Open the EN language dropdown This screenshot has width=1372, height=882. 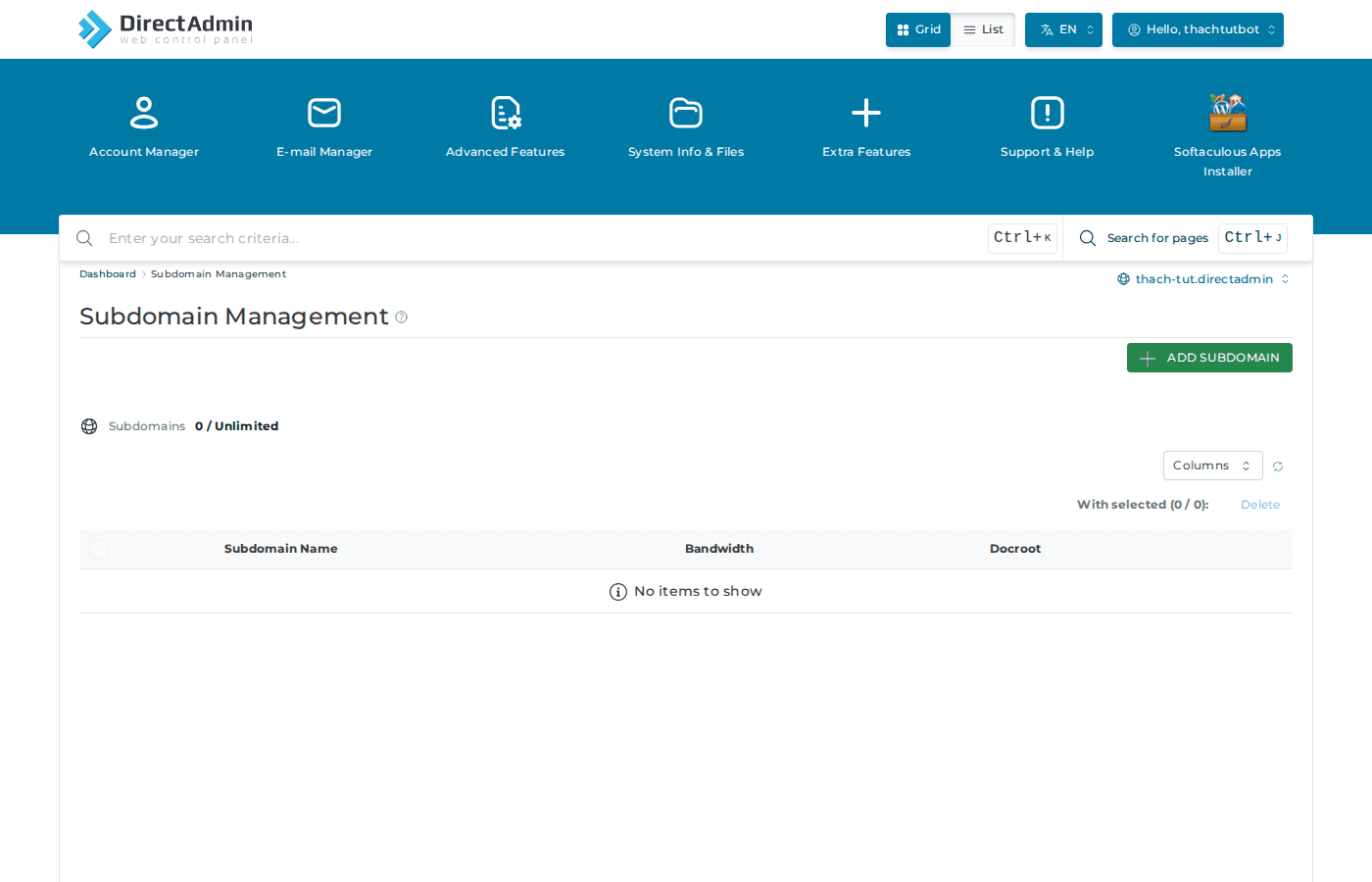click(1063, 29)
